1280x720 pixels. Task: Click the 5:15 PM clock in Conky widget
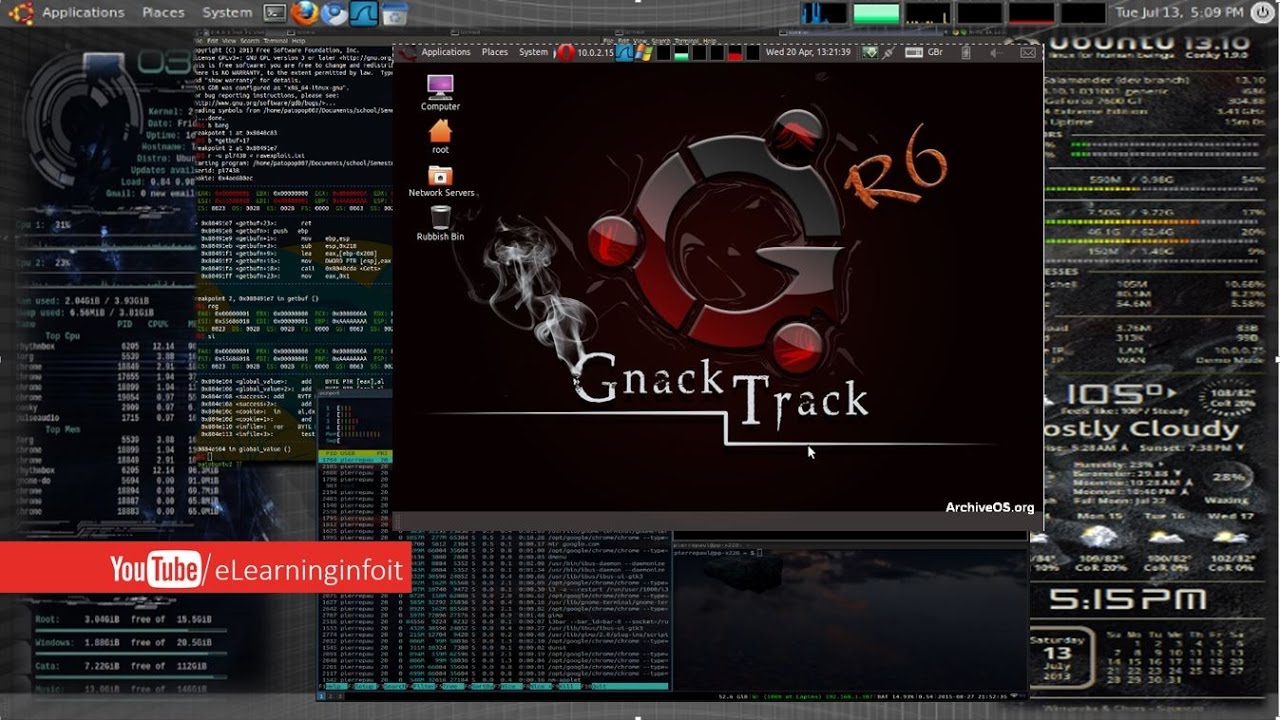1127,600
